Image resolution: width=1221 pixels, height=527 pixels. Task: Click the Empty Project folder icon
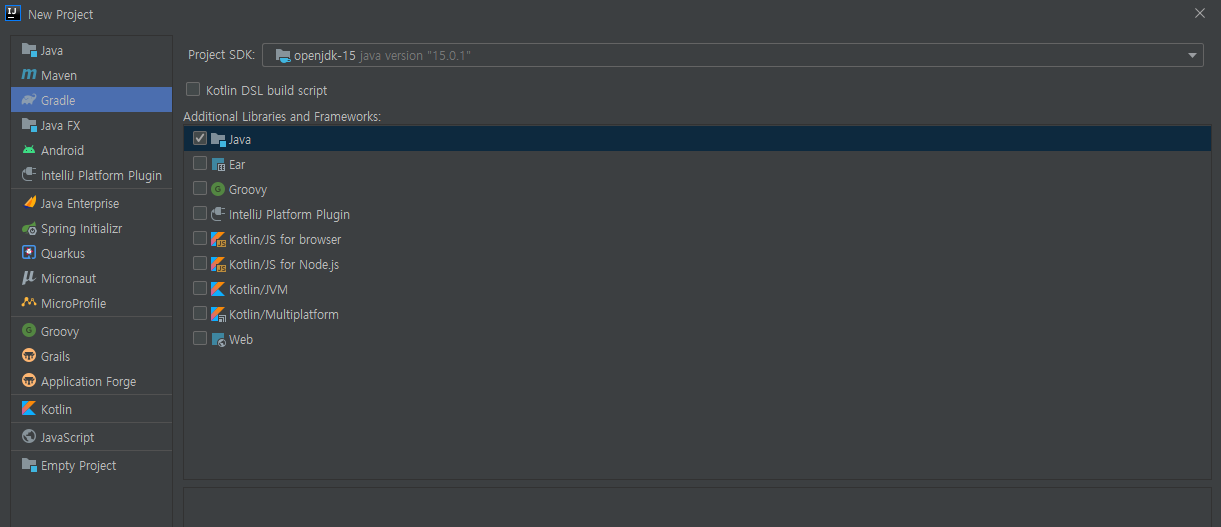[x=29, y=465]
